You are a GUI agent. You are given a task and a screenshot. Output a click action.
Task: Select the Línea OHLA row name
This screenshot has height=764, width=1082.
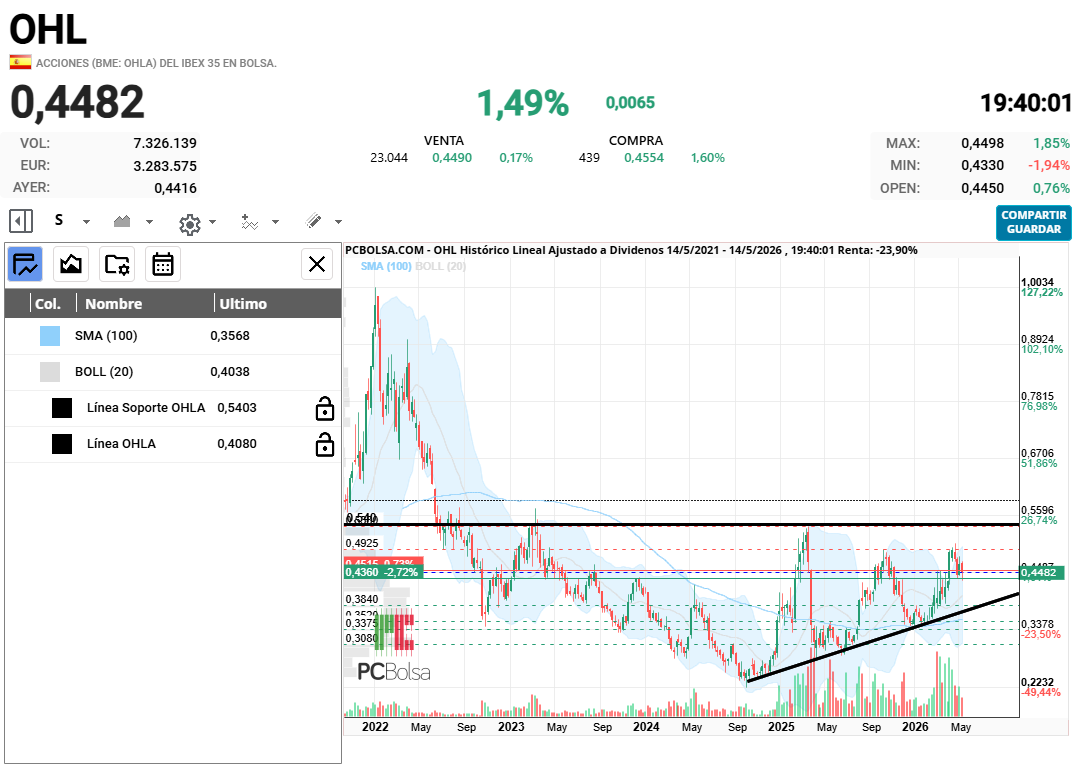tap(121, 444)
